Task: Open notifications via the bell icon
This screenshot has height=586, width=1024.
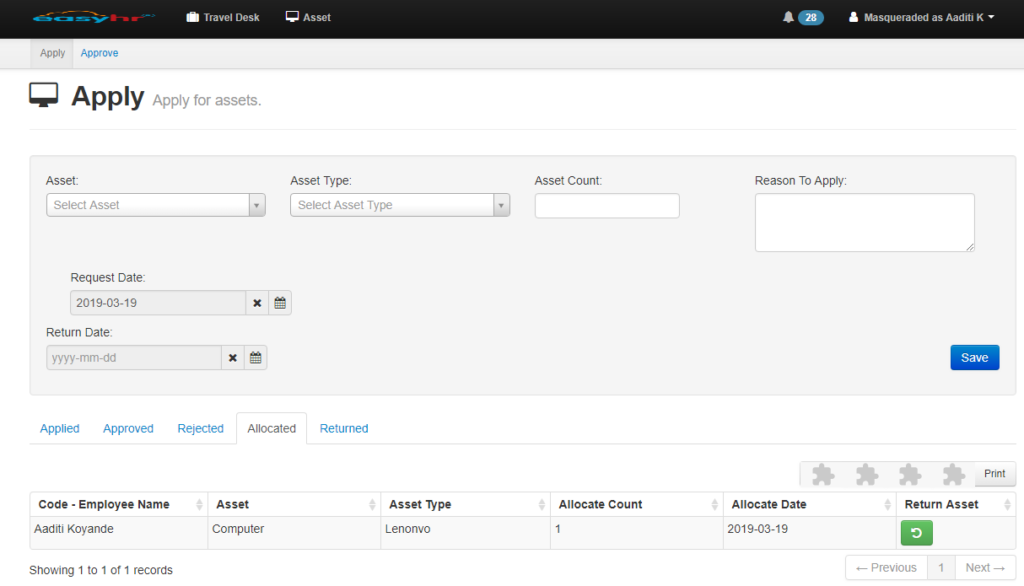Action: [x=788, y=16]
